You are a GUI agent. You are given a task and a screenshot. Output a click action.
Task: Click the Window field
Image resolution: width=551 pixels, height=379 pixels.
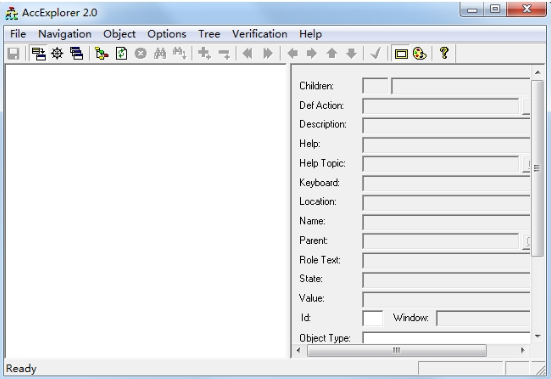[483, 318]
